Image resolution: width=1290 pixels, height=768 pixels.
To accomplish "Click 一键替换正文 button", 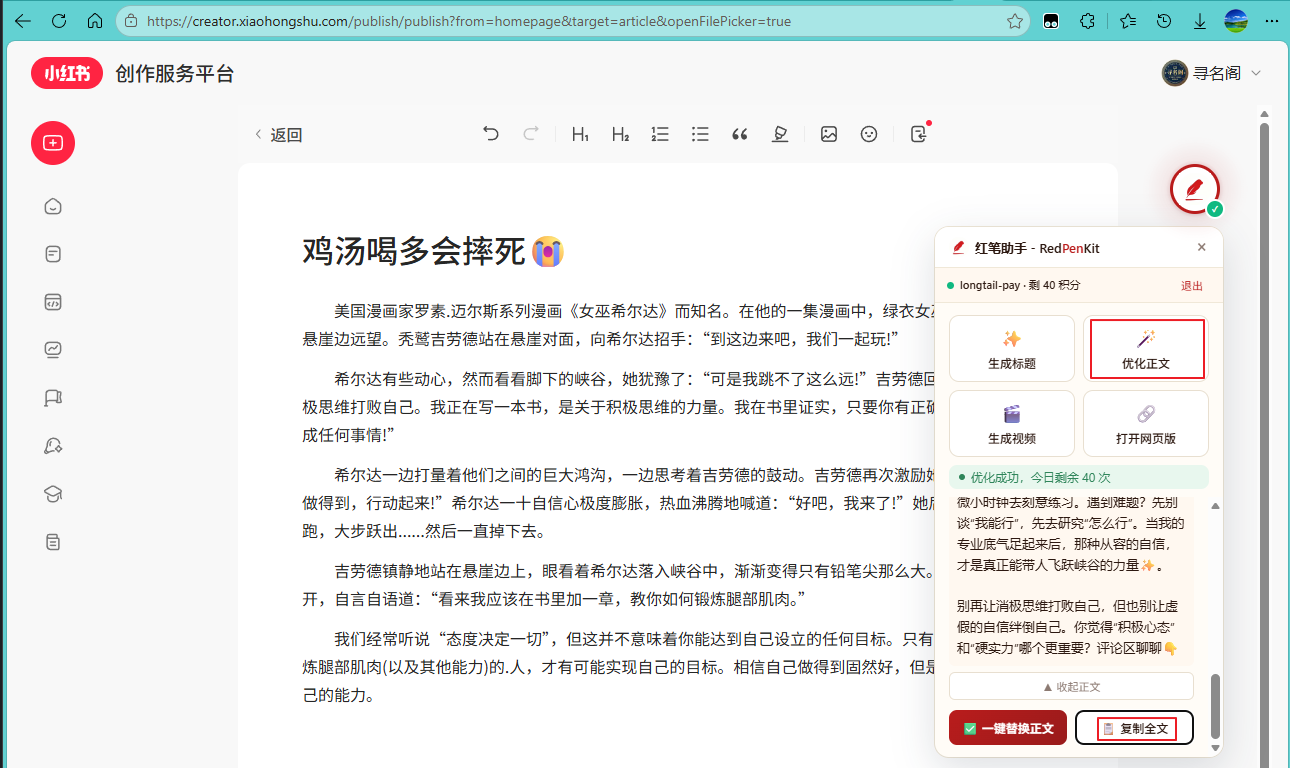I will (1008, 728).
